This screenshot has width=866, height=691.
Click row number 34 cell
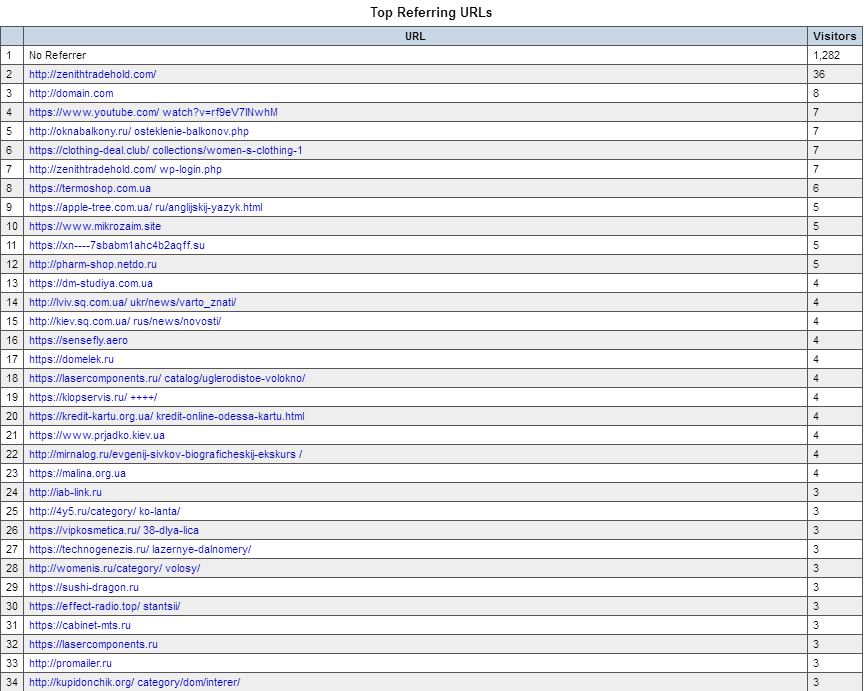12,682
